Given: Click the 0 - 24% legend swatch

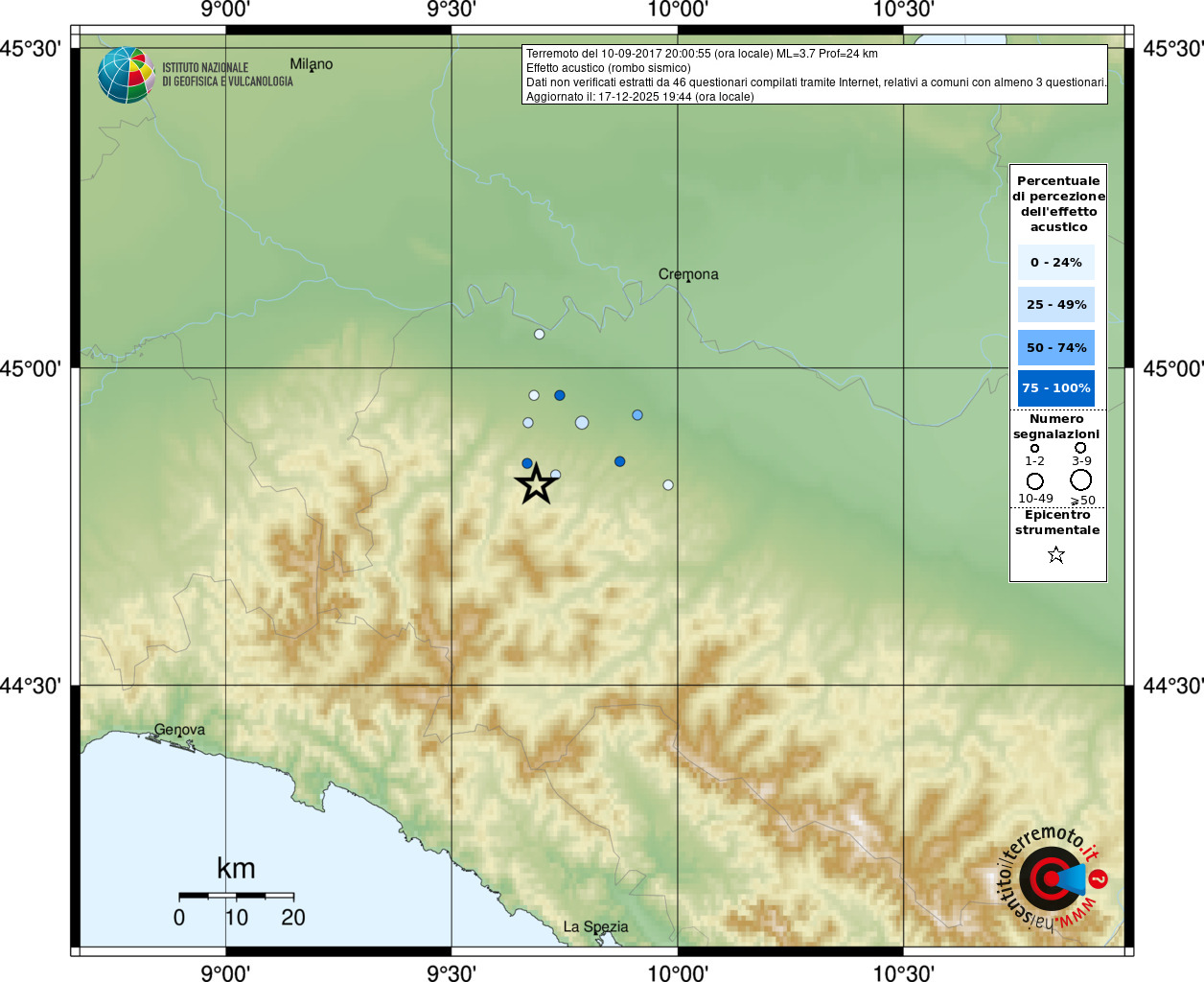Looking at the screenshot, I should click(1055, 262).
